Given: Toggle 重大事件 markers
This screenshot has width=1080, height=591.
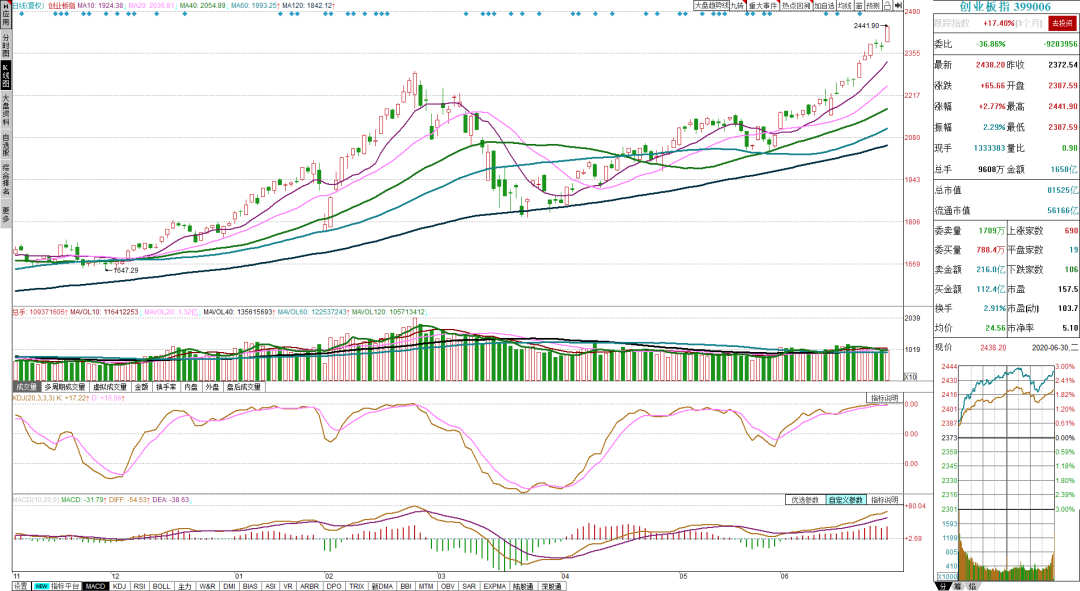Looking at the screenshot, I should point(762,5).
